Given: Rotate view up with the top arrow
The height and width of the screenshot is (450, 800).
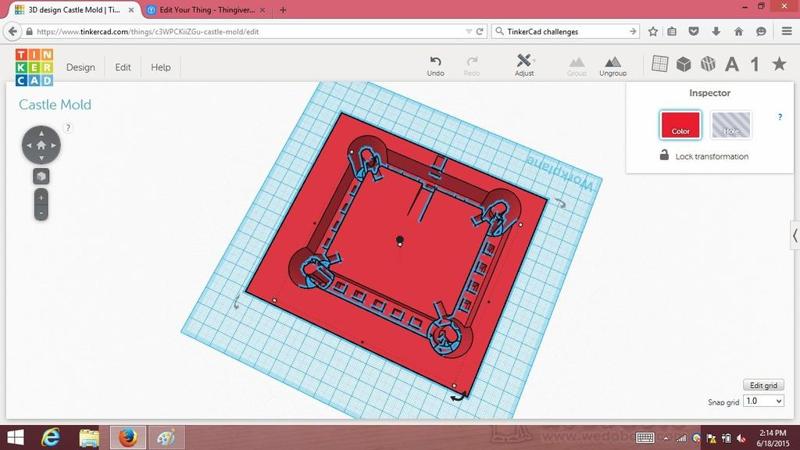Looking at the screenshot, I should point(41,133).
